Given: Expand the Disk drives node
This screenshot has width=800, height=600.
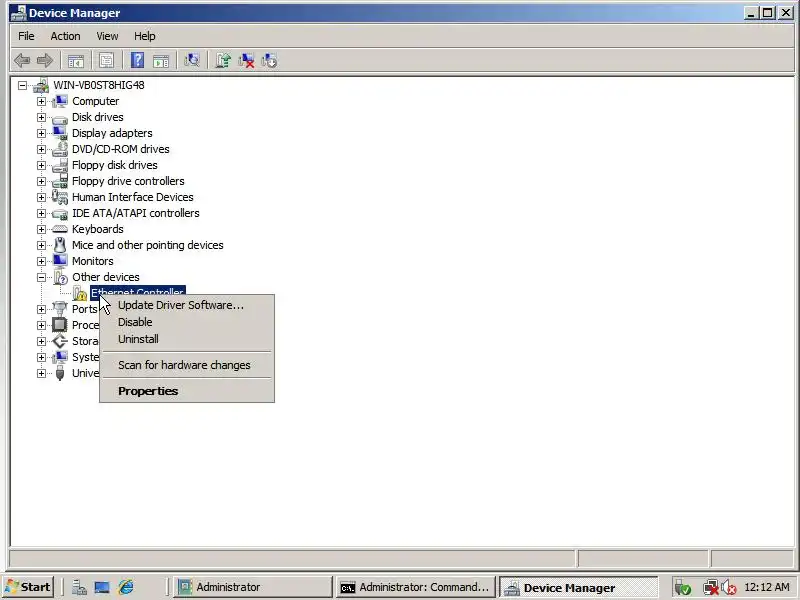Looking at the screenshot, I should coord(41,117).
